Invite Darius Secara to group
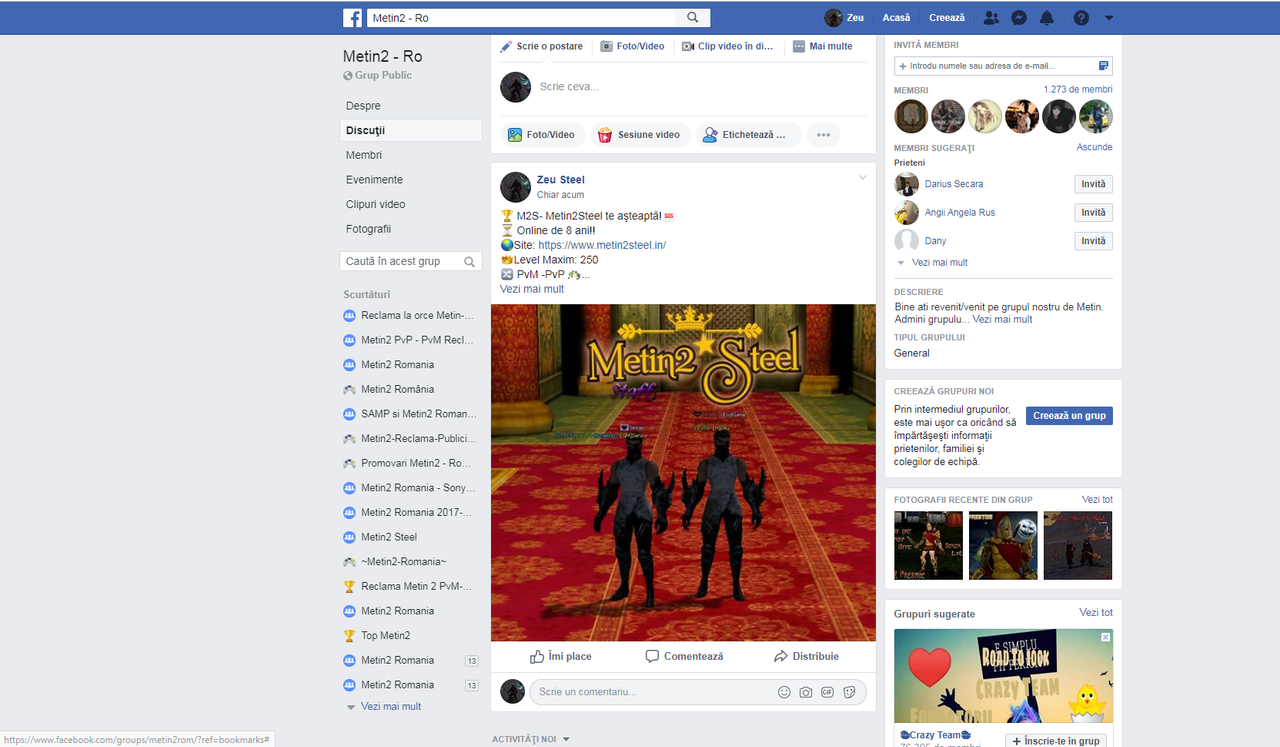Screen dimensions: 1280x747 pyautogui.click(x=1094, y=184)
